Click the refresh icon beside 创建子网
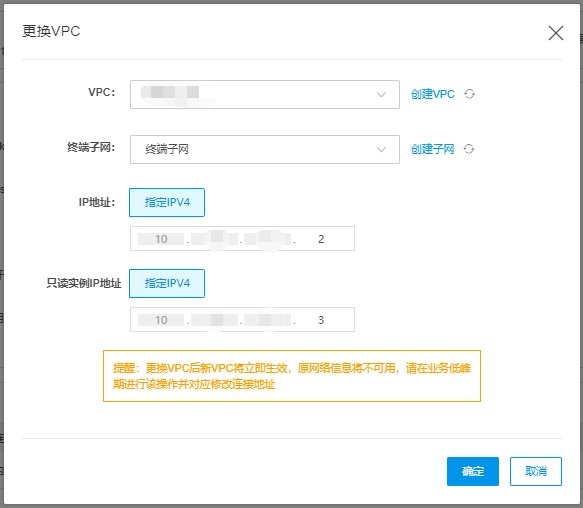Image resolution: width=583 pixels, height=508 pixels. [x=468, y=149]
